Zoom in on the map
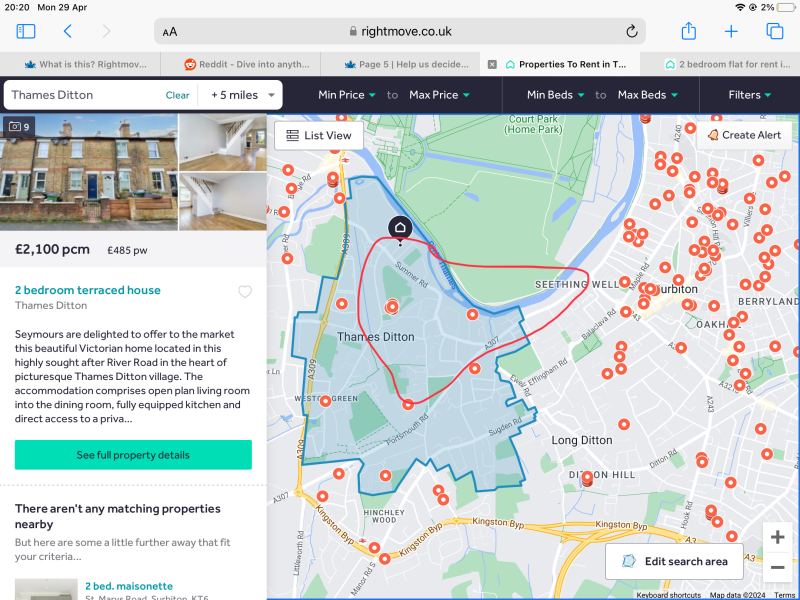800x600 pixels. 777,537
